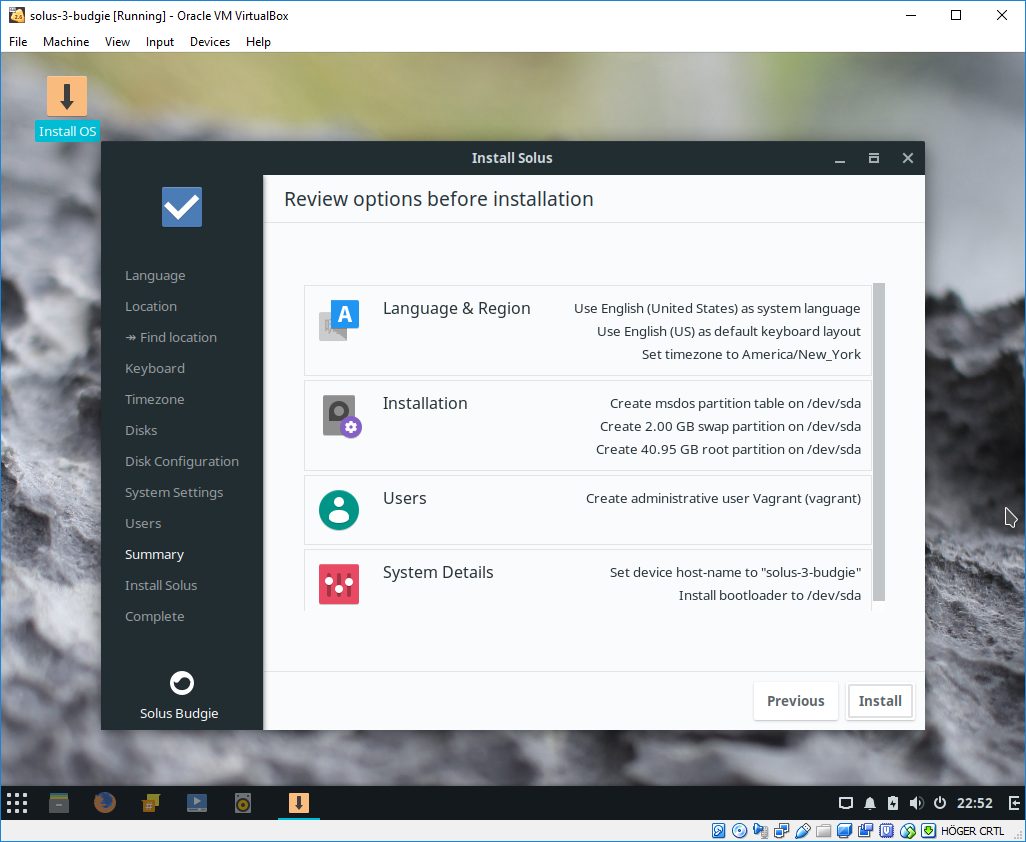Click the VirtualBox display settings icon
This screenshot has height=842, width=1026.
pyautogui.click(x=844, y=831)
